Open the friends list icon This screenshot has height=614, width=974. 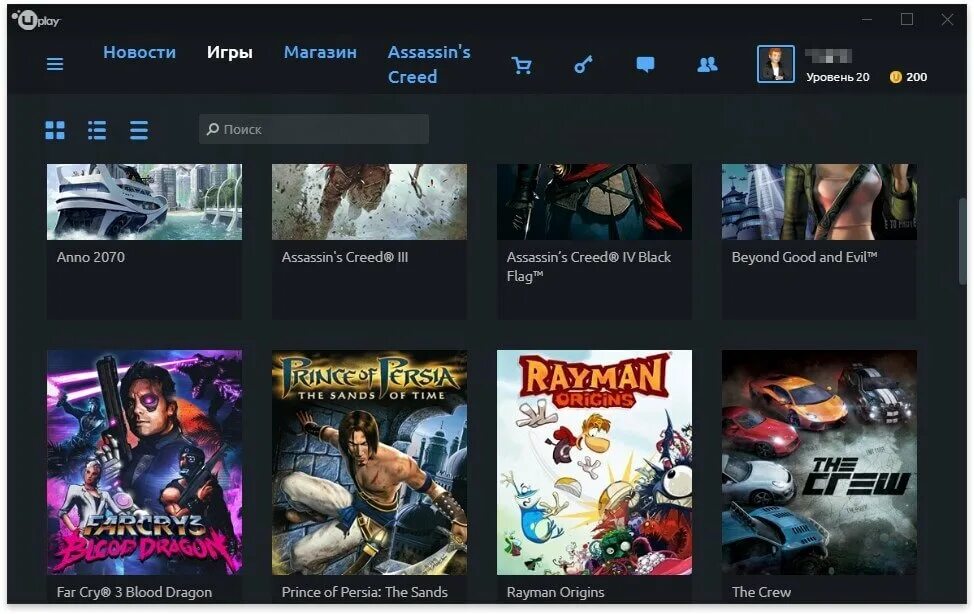708,64
